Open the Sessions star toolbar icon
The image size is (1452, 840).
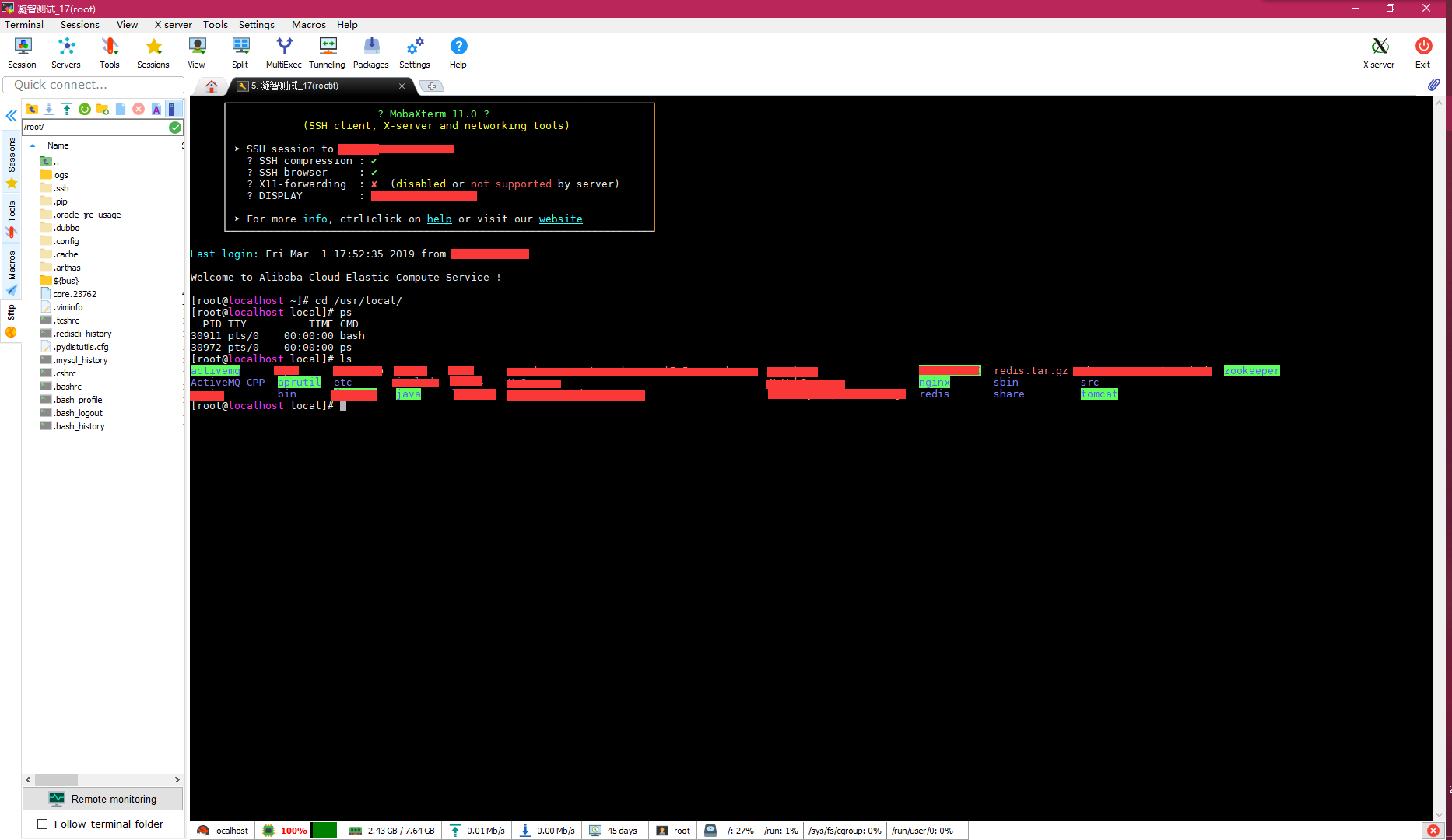[153, 54]
